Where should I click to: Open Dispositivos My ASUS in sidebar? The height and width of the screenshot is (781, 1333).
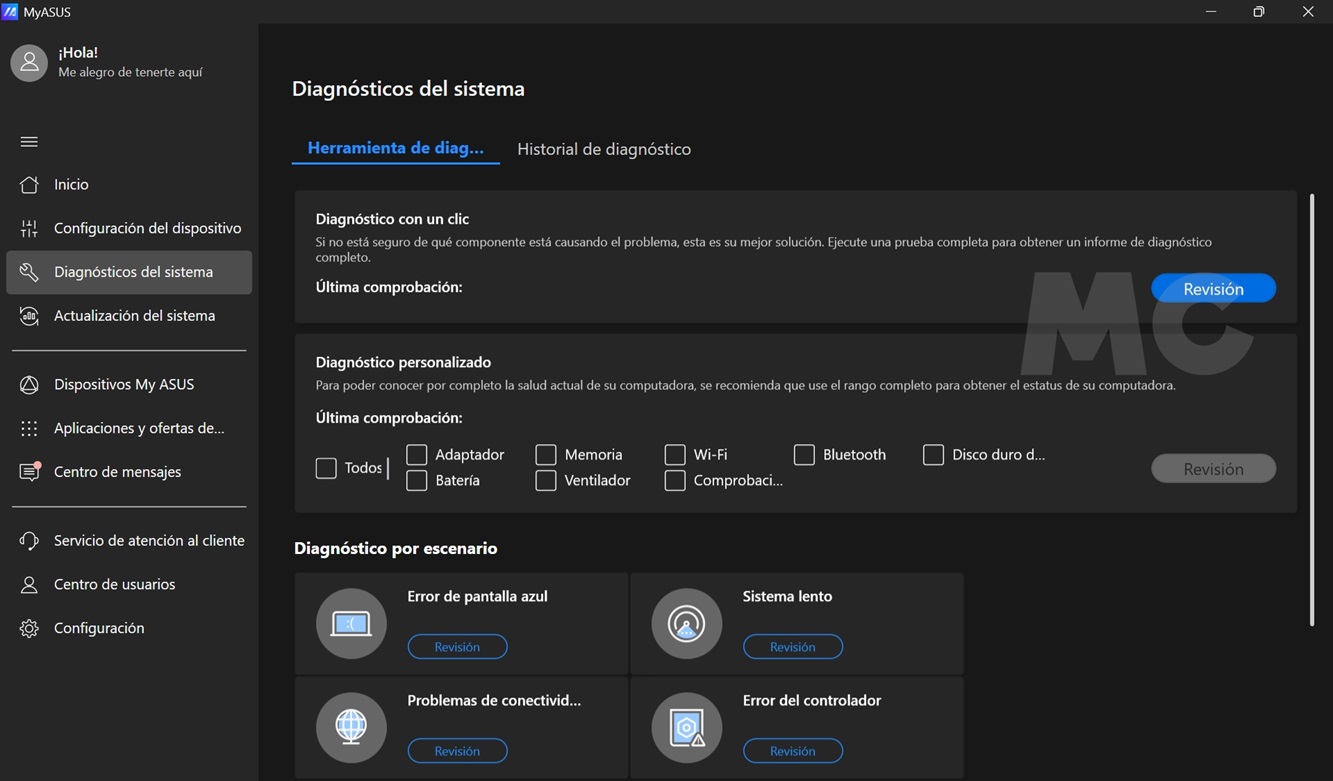tap(124, 385)
